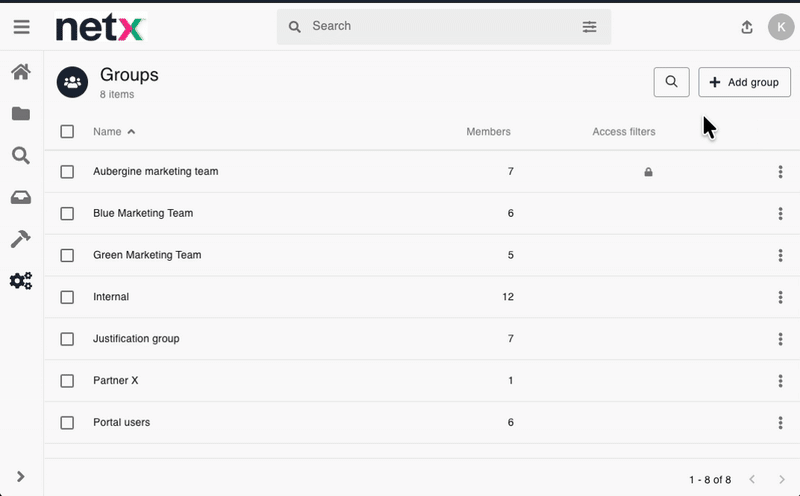
Task: Open the hamburger main menu
Action: (21, 27)
